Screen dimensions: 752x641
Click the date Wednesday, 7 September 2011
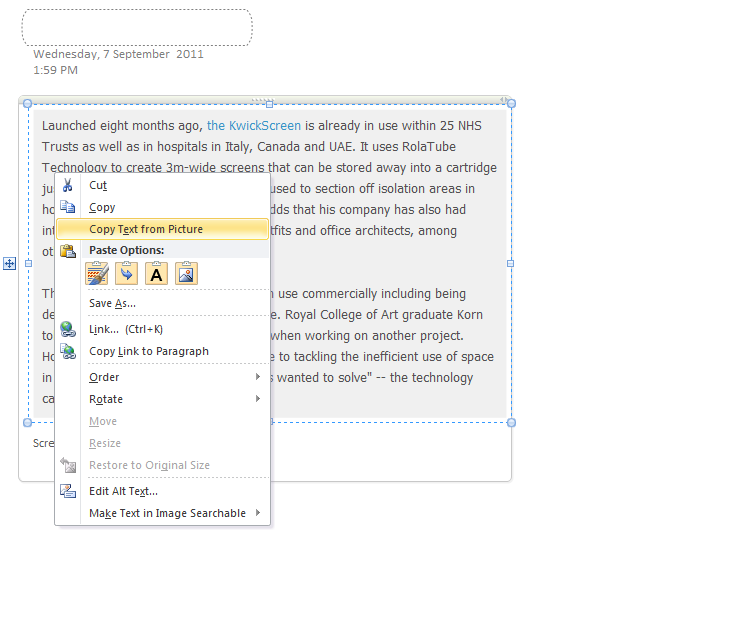pos(118,54)
